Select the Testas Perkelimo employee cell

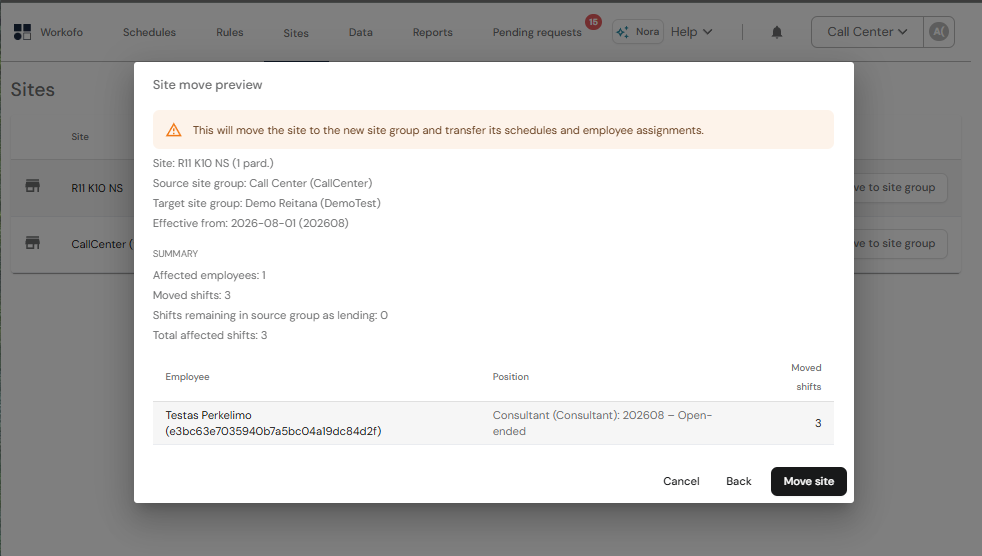point(273,423)
